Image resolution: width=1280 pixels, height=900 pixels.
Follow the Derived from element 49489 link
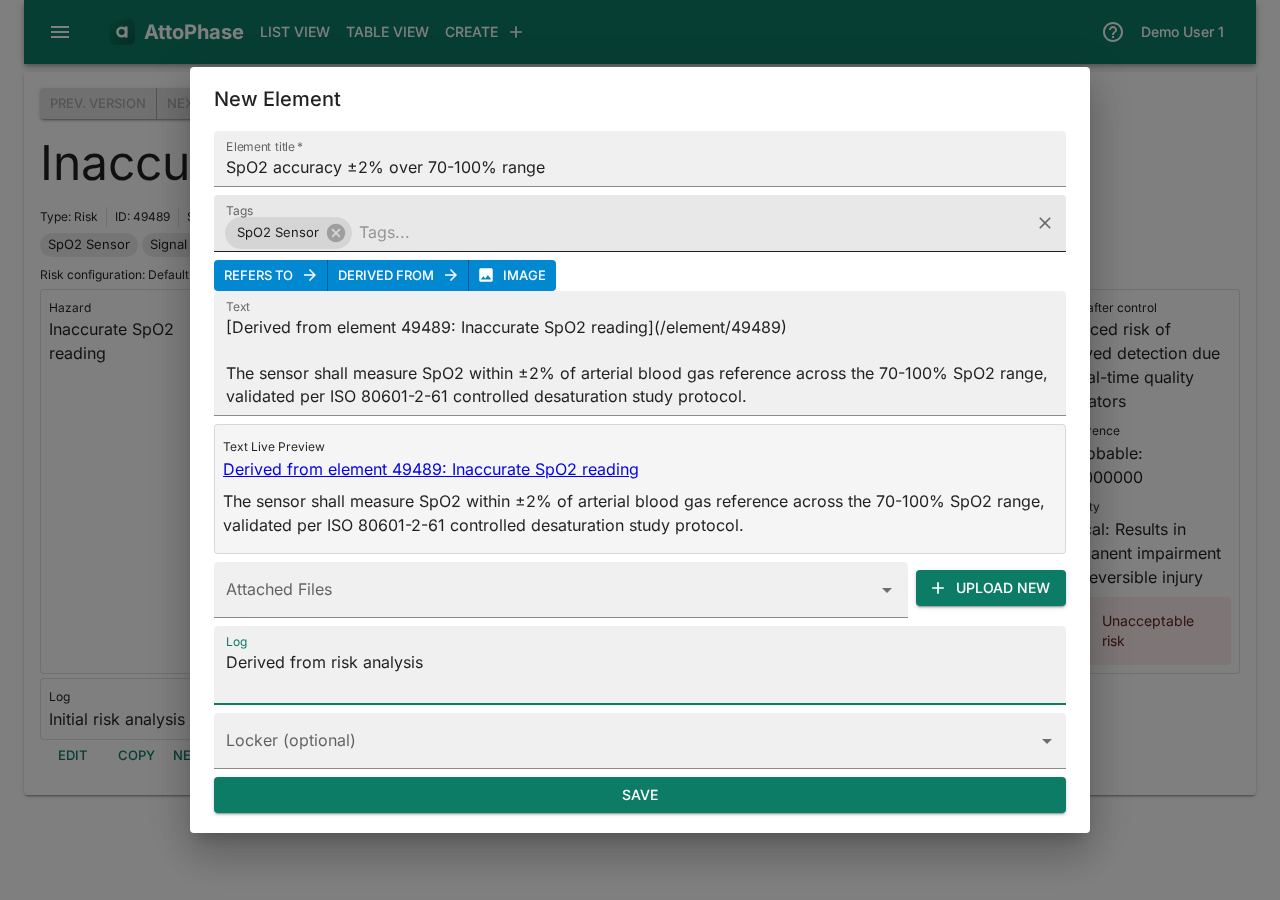(x=430, y=469)
